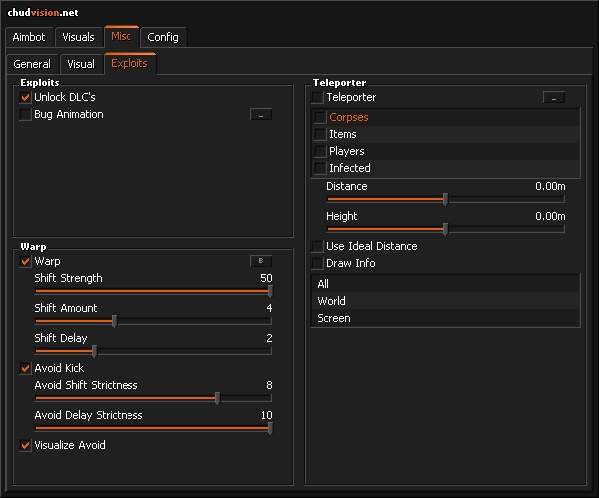The height and width of the screenshot is (498, 599).
Task: Open the General sub-tab
Action: coord(32,64)
